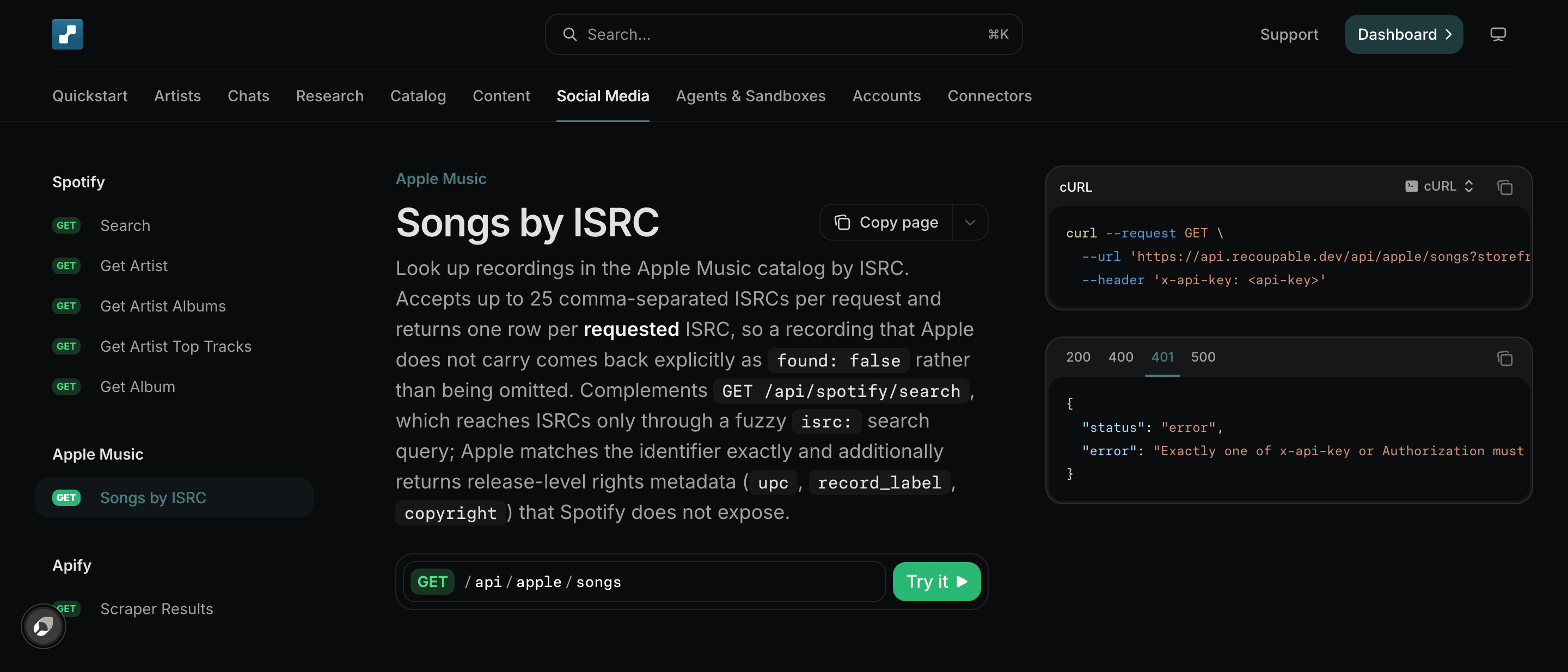Click the cURL code block title
1568x672 pixels.
tap(1076, 187)
